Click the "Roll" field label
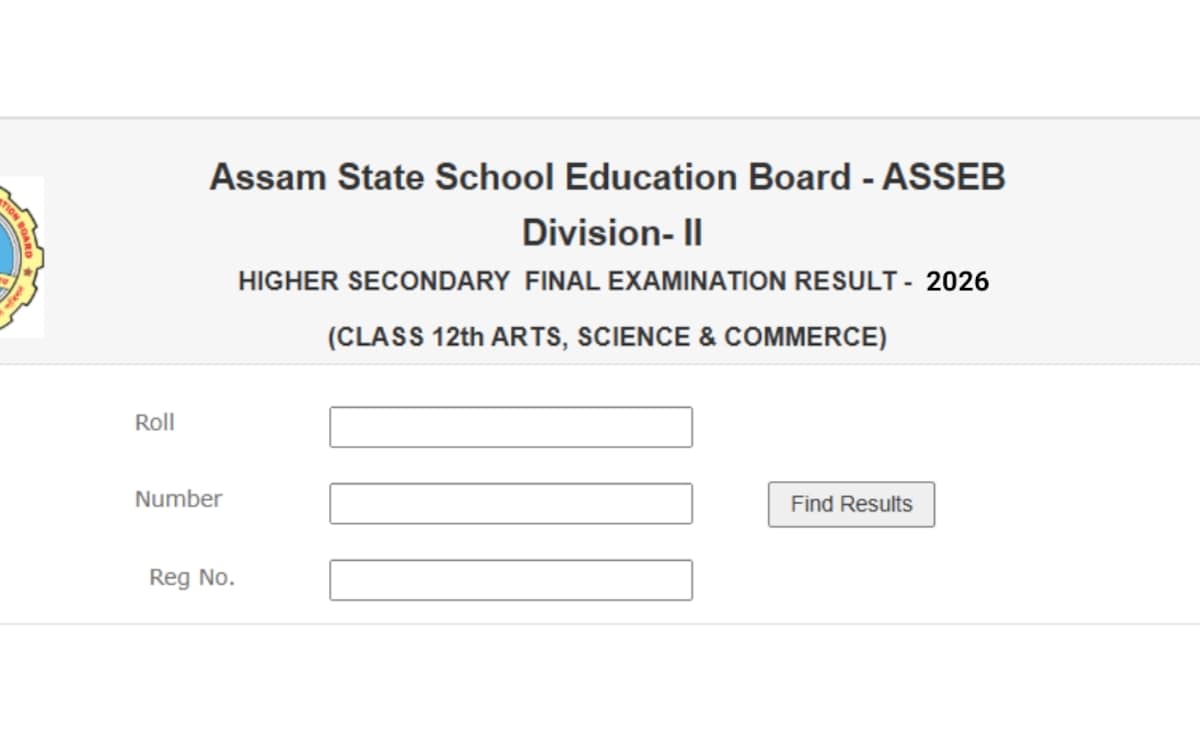 pyautogui.click(x=156, y=422)
